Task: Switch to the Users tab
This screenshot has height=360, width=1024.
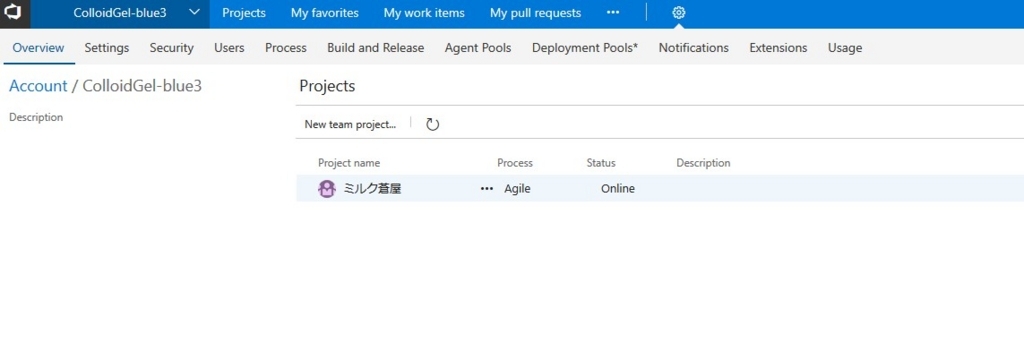Action: (229, 48)
